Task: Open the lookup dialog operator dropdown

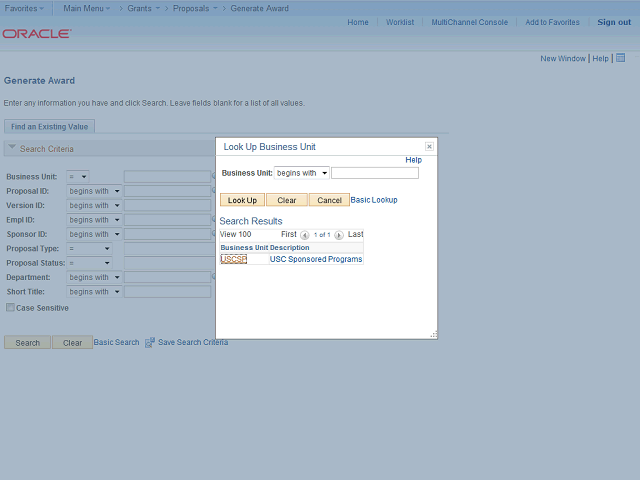Action: (x=302, y=173)
